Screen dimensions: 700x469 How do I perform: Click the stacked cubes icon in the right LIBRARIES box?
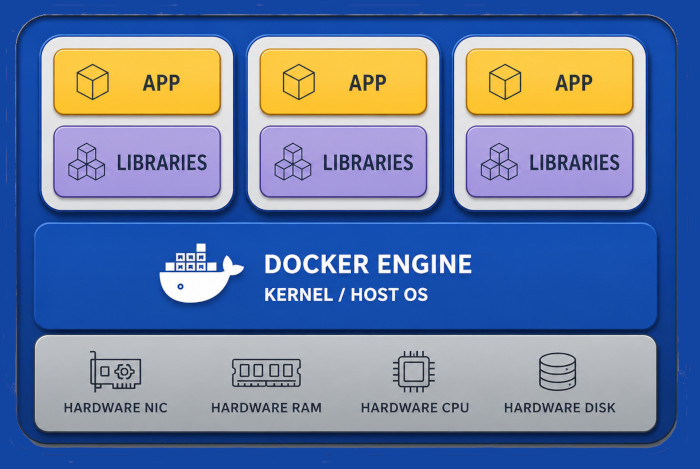click(499, 162)
